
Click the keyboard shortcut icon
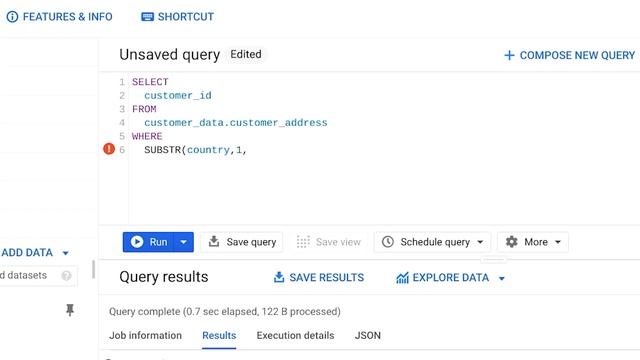pos(147,17)
